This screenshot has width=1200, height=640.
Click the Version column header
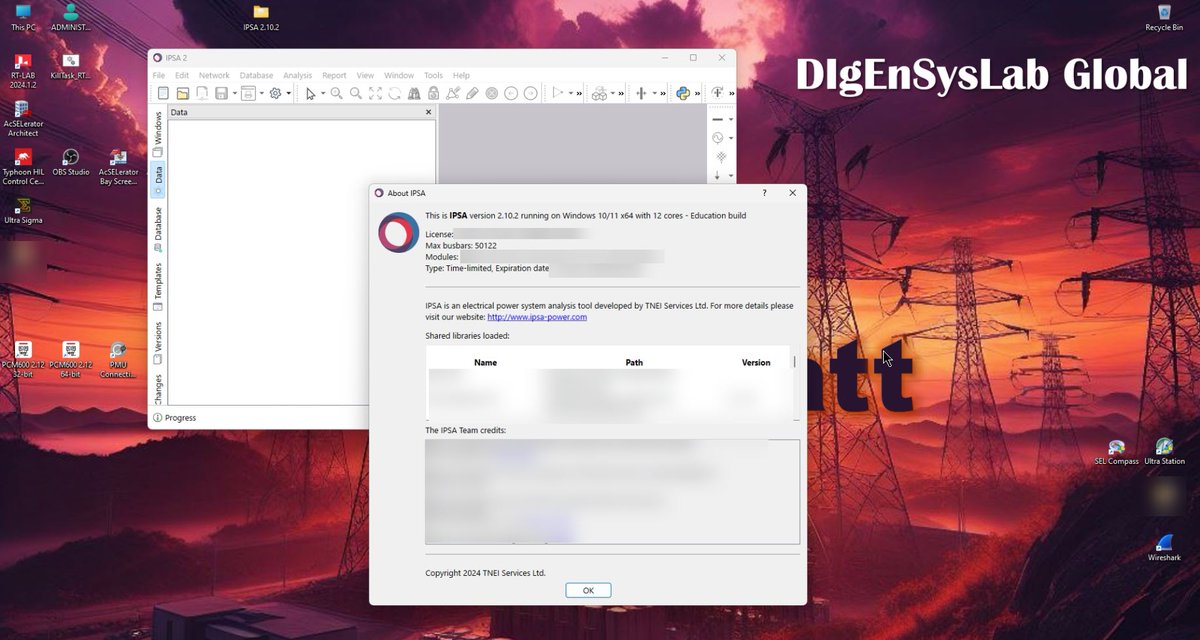point(756,362)
